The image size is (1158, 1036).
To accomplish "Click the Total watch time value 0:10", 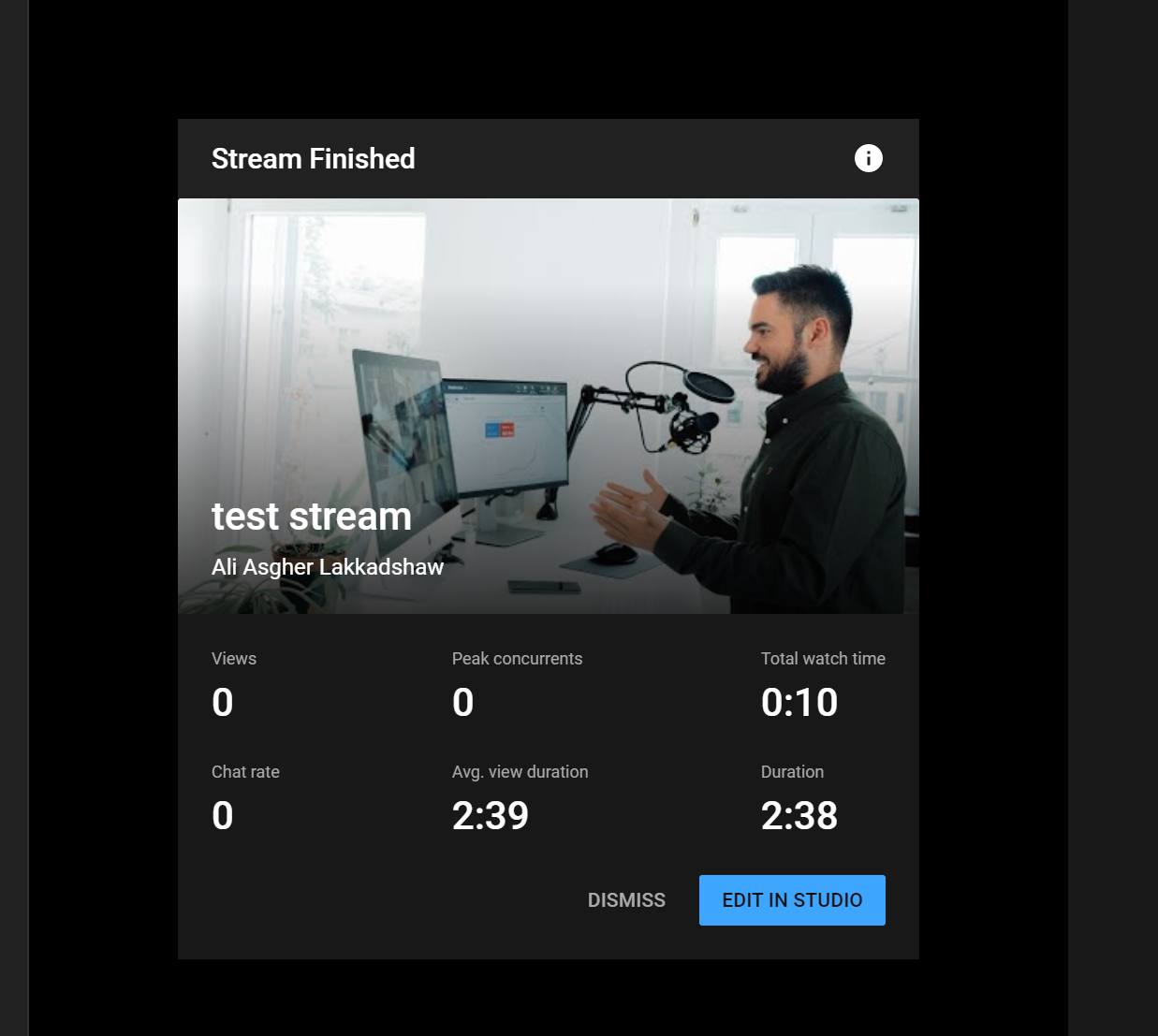I will pyautogui.click(x=799, y=702).
